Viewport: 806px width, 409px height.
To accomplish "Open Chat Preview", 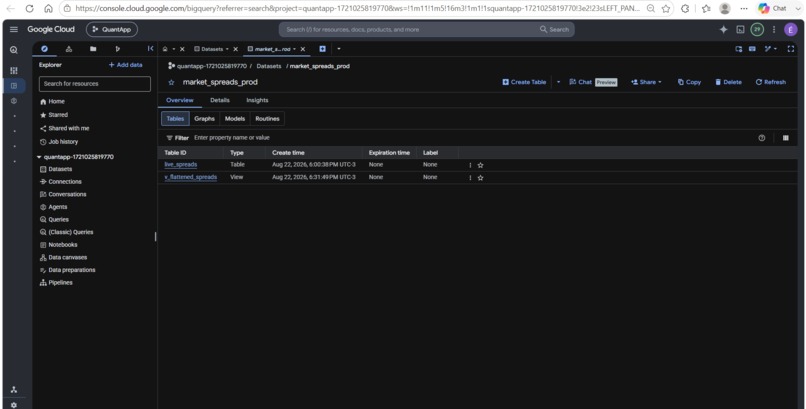I will coord(593,82).
